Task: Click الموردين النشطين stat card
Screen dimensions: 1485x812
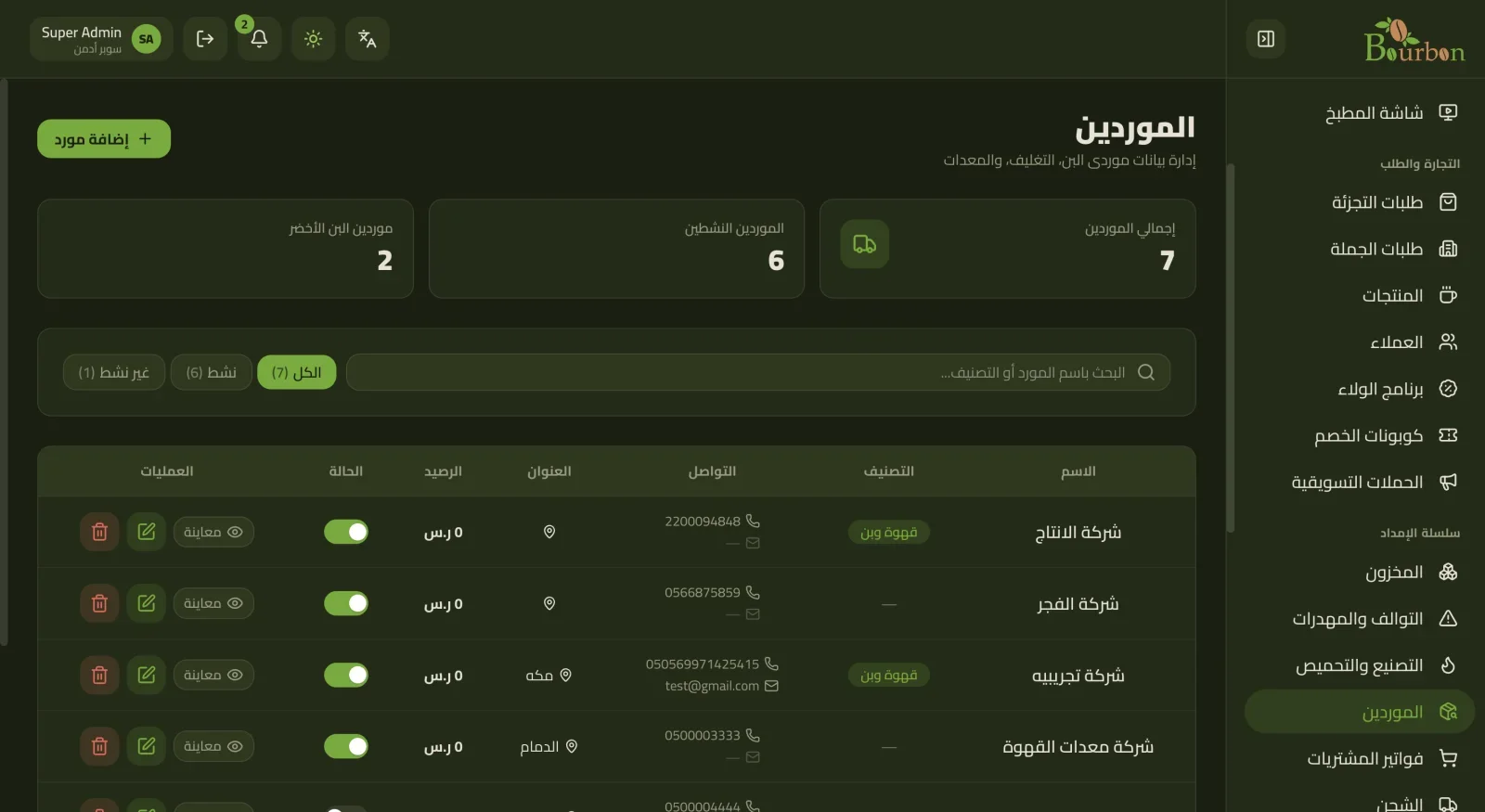Action: tap(616, 249)
